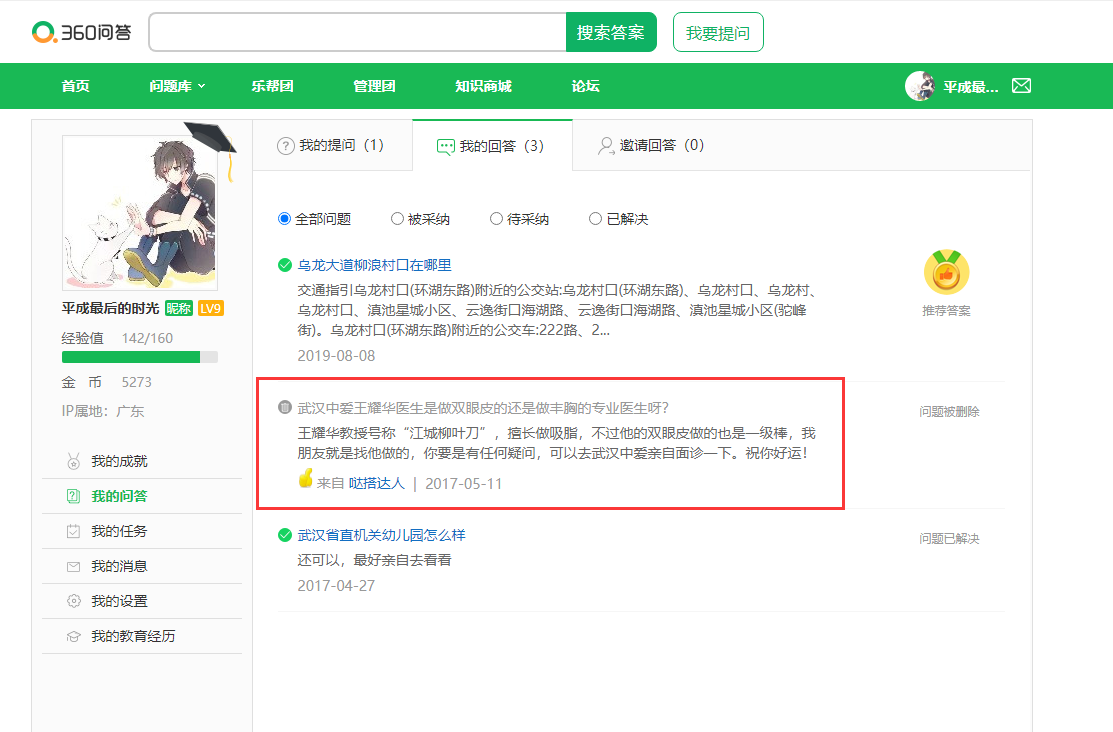
Task: Click the thumbs-up icon near 来自 哒搭达人
Action: coord(305,479)
